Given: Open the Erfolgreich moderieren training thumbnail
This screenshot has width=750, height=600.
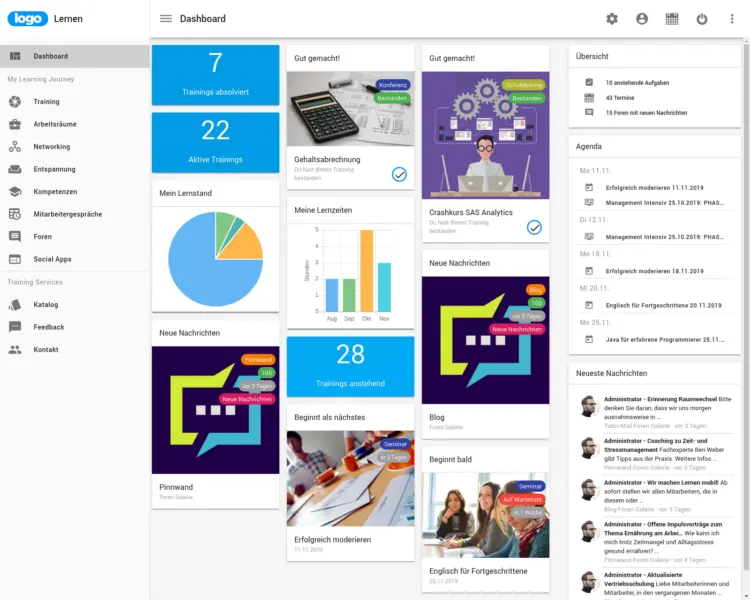Looking at the screenshot, I should click(x=350, y=478).
